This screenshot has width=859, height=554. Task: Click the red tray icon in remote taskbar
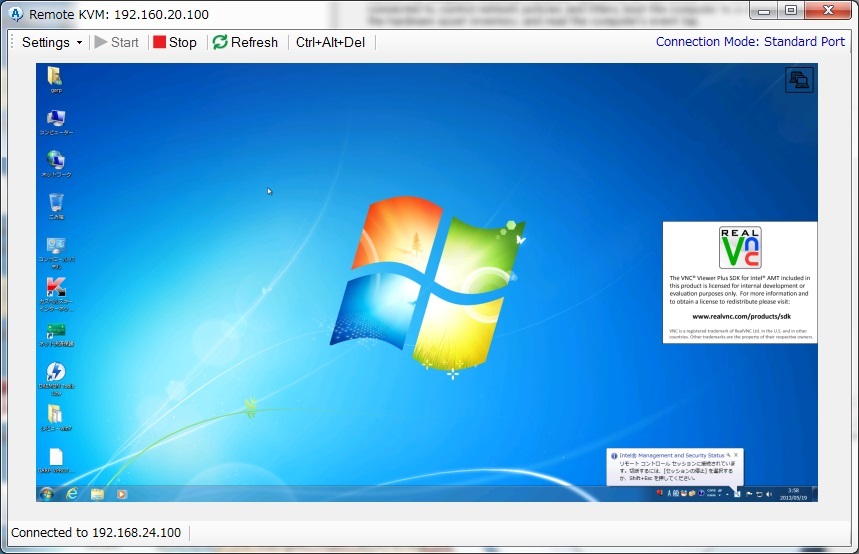660,493
